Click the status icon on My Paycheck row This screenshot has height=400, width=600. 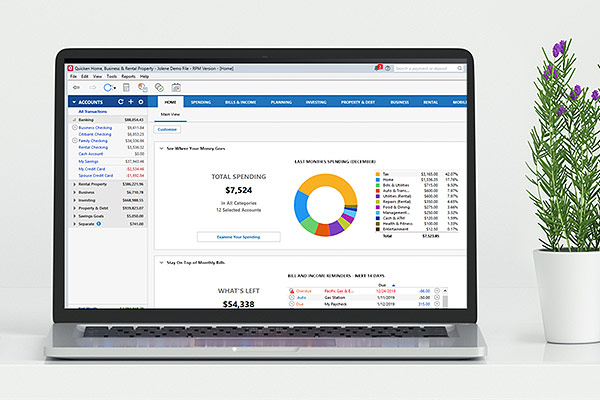click(x=292, y=304)
